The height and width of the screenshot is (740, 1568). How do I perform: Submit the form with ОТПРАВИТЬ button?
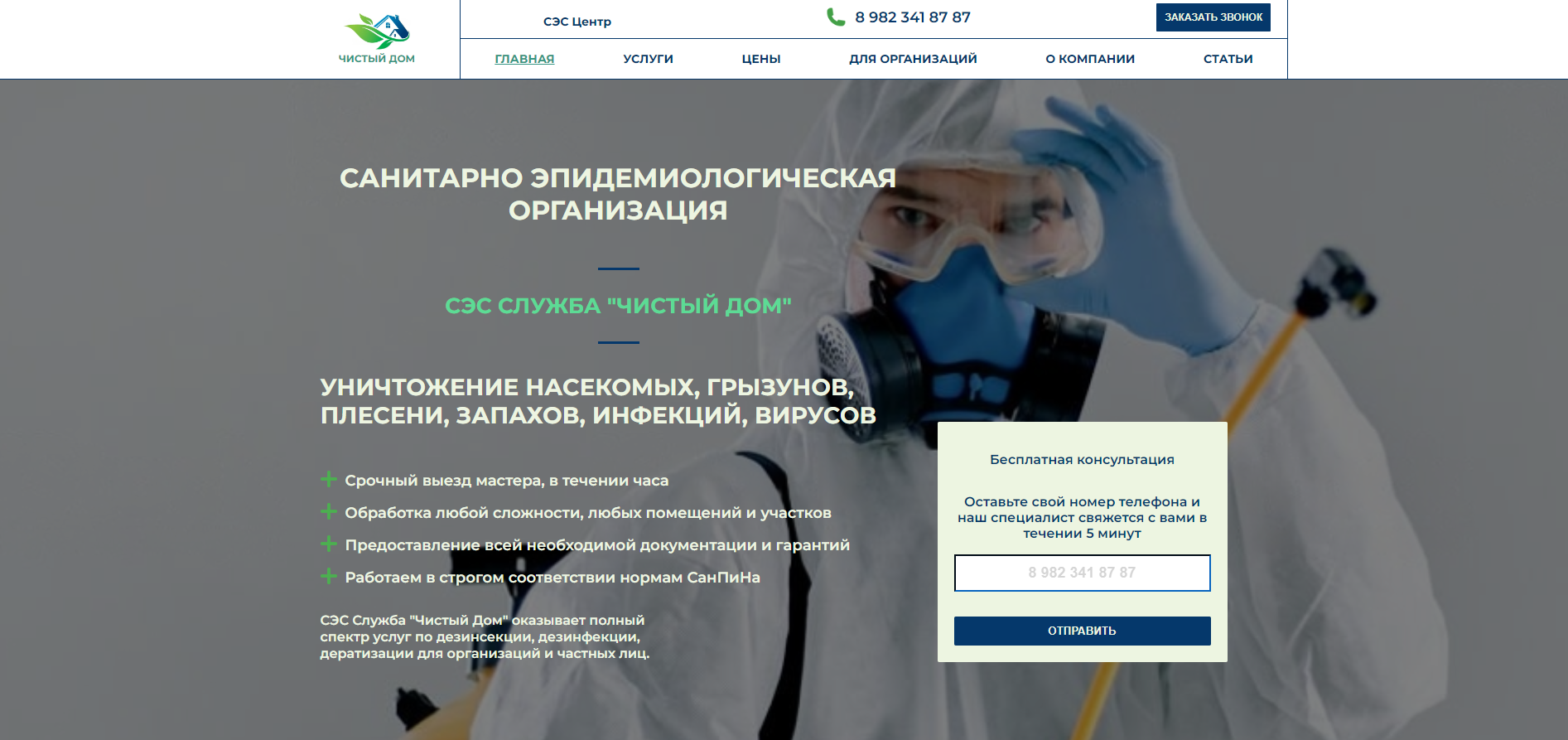tap(1082, 631)
